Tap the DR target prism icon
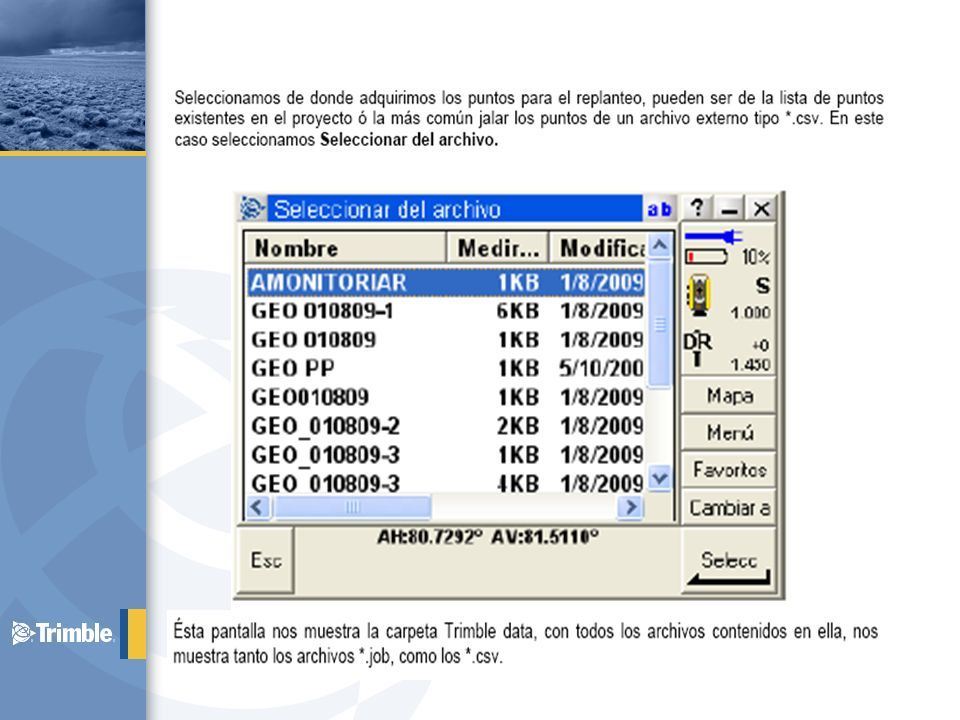The height and width of the screenshot is (720, 960). pyautogui.click(x=697, y=350)
